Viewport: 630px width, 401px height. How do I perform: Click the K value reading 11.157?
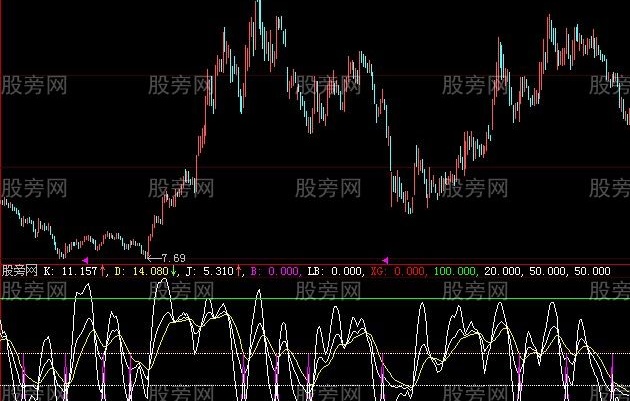pyautogui.click(x=79, y=271)
